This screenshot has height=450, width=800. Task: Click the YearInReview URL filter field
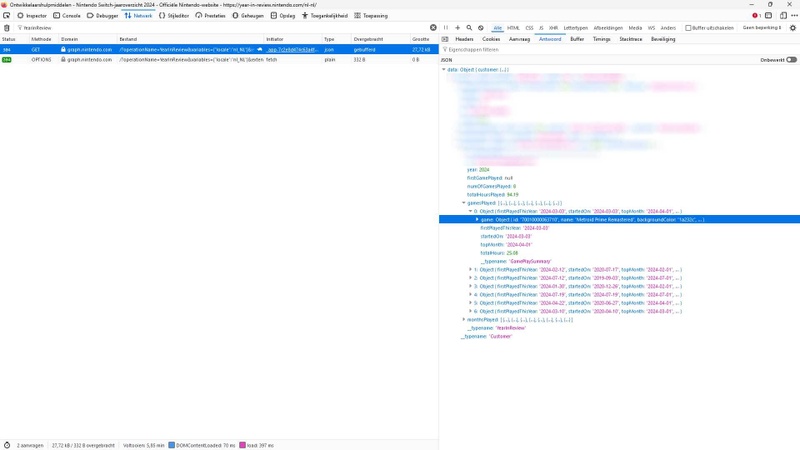[x=222, y=28]
